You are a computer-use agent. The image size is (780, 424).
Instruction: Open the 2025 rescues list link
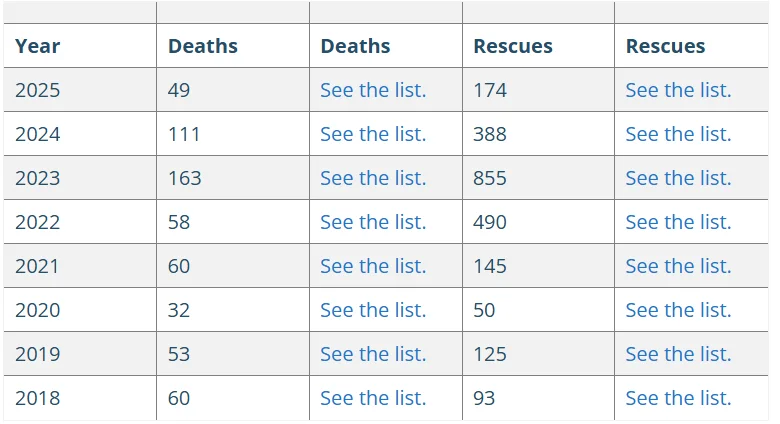click(678, 90)
